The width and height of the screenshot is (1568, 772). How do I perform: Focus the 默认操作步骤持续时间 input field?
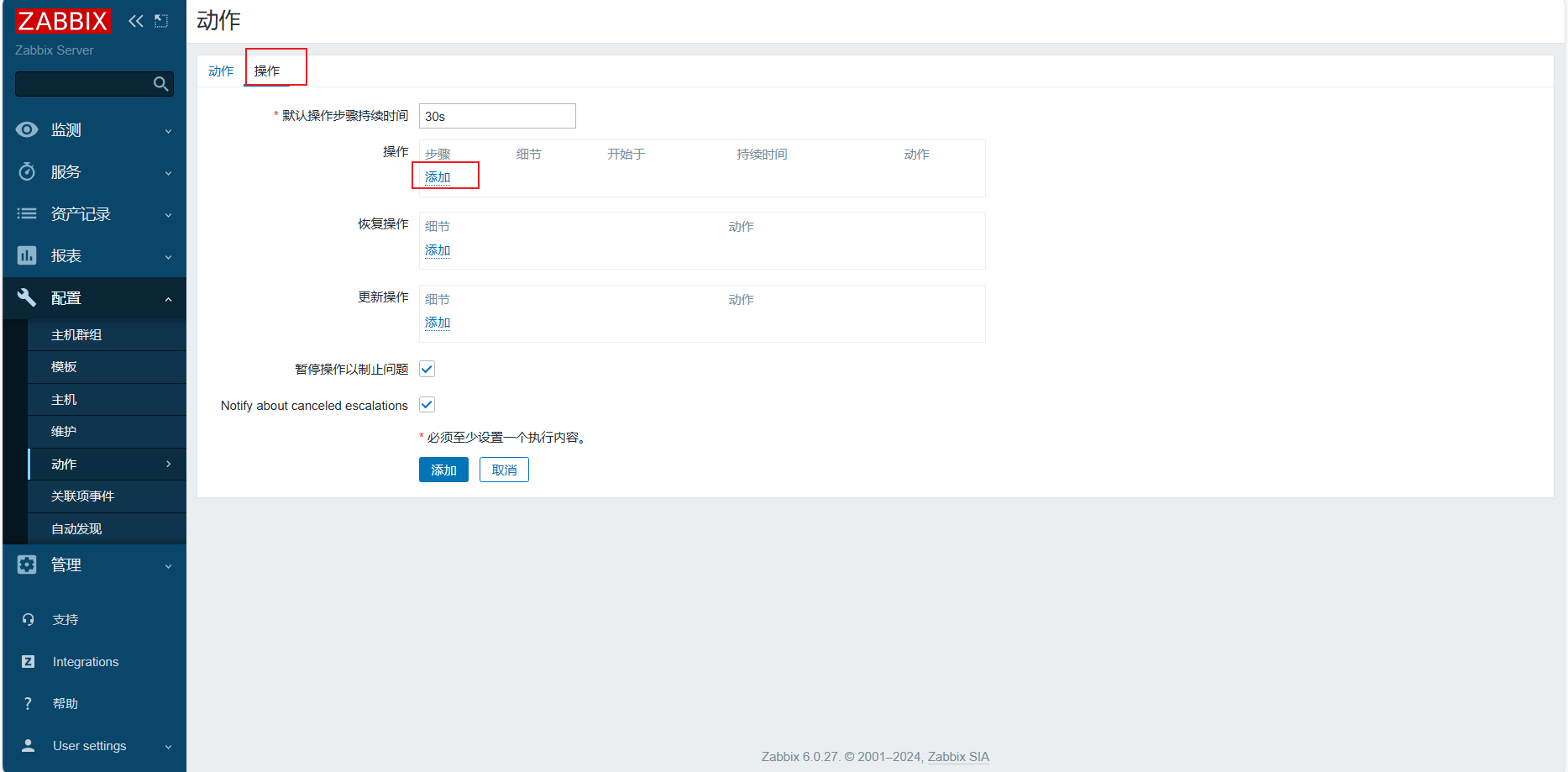[x=497, y=116]
